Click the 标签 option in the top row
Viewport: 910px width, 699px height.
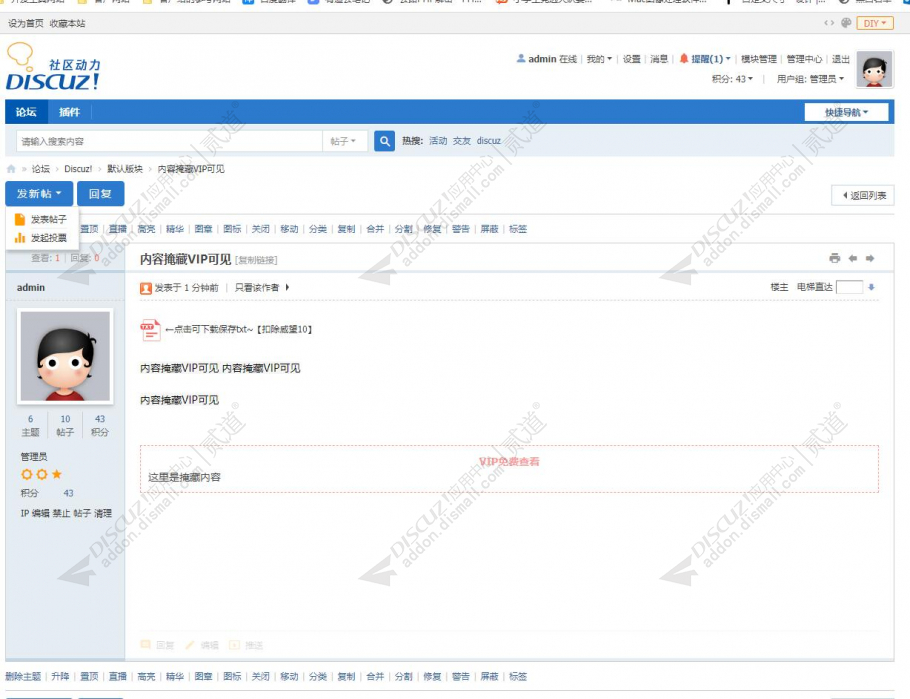518,229
